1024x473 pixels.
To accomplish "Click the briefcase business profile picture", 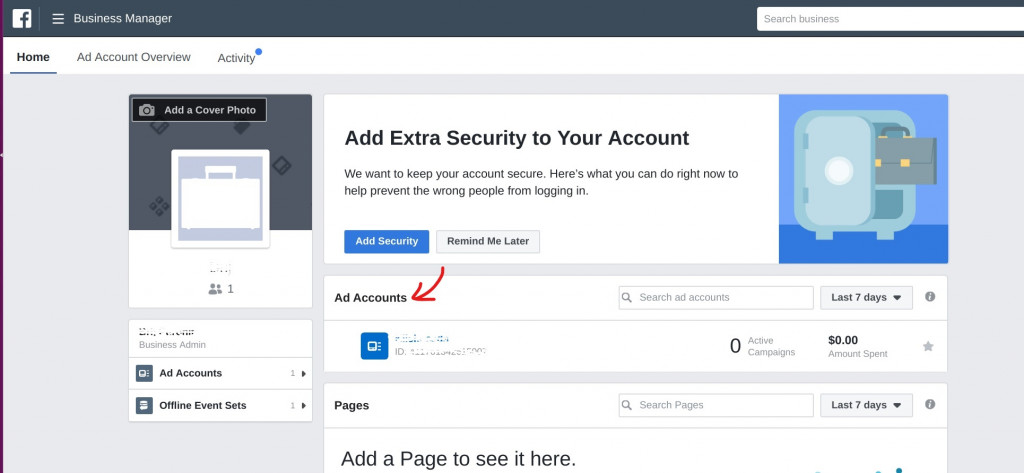I will point(220,199).
